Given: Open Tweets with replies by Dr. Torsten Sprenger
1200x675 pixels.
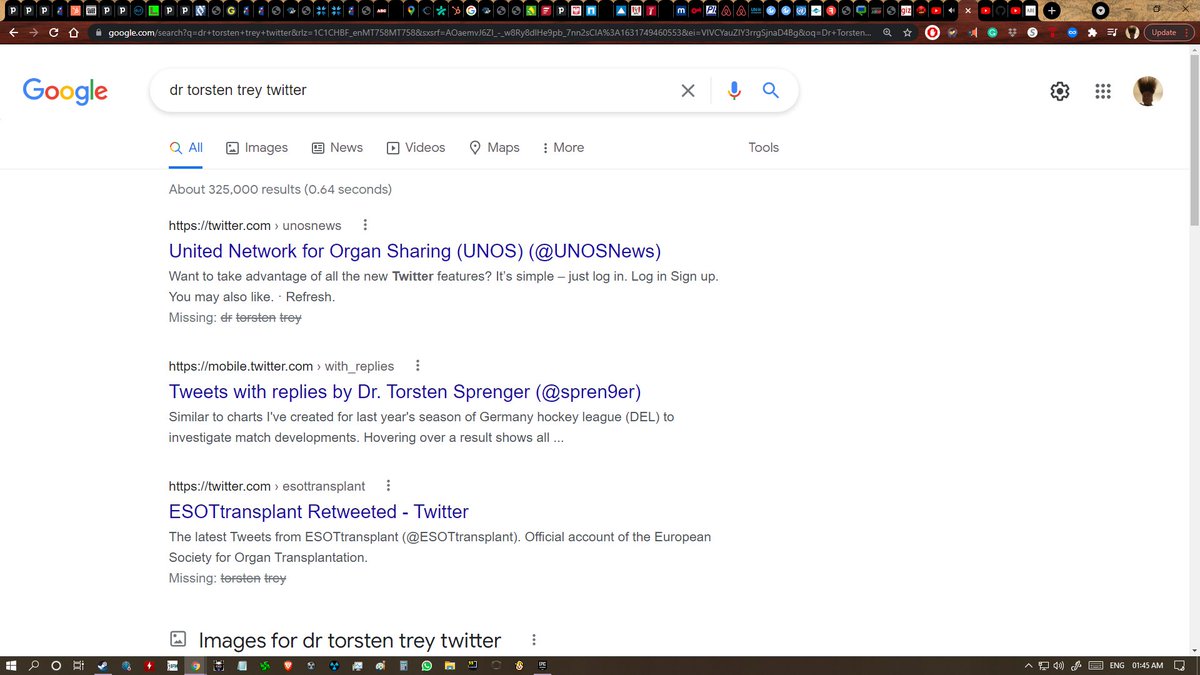Looking at the screenshot, I should (x=405, y=391).
